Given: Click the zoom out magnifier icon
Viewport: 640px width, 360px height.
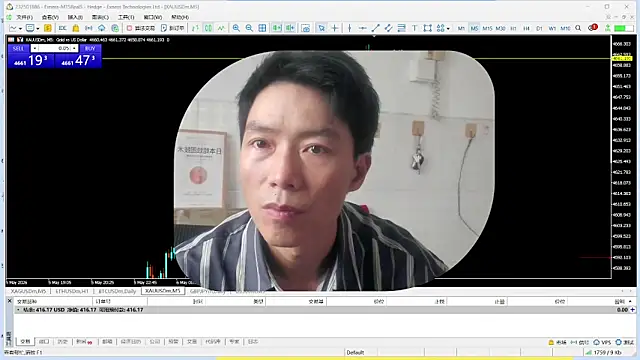Looking at the screenshot, I should [x=249, y=28].
